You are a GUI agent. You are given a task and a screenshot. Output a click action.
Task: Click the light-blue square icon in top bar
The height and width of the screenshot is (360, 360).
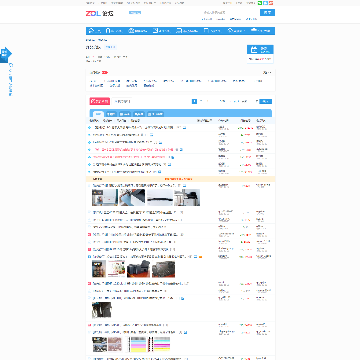pos(265,3)
